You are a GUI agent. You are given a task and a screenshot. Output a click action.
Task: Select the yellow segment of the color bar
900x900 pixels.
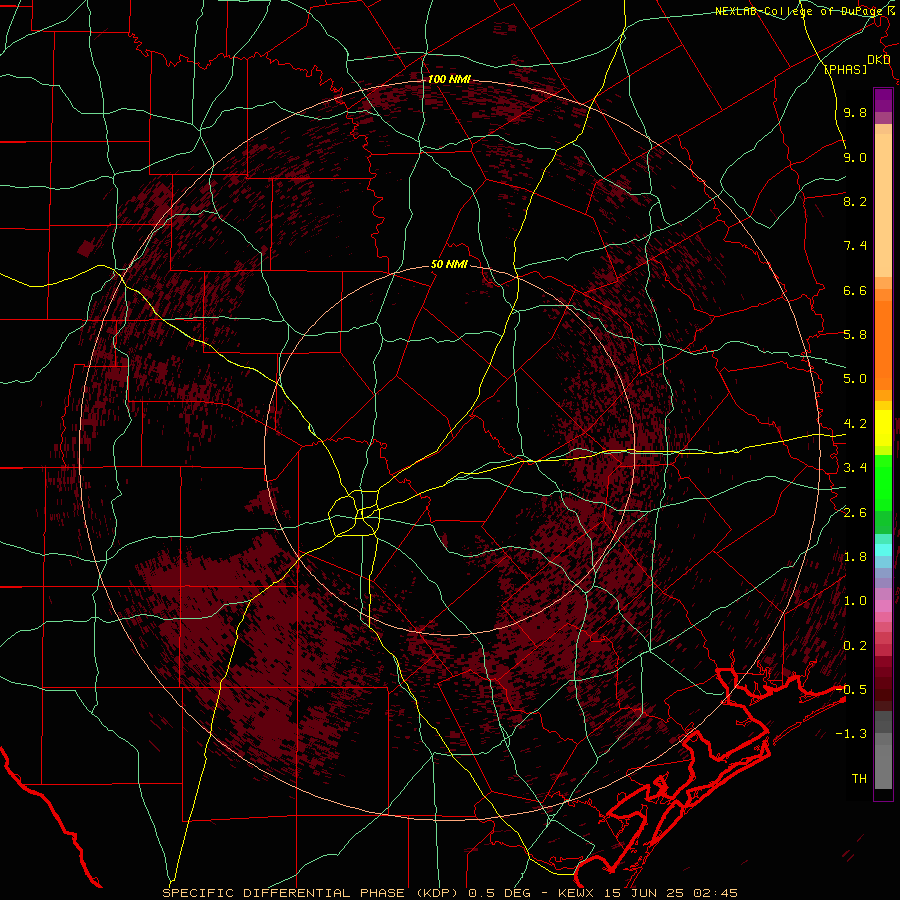point(883,428)
